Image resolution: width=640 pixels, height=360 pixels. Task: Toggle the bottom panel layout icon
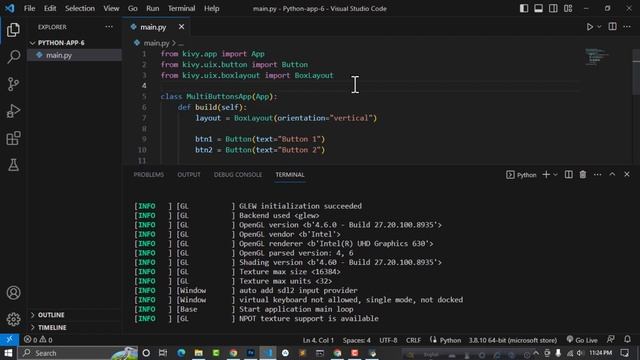coord(538,9)
